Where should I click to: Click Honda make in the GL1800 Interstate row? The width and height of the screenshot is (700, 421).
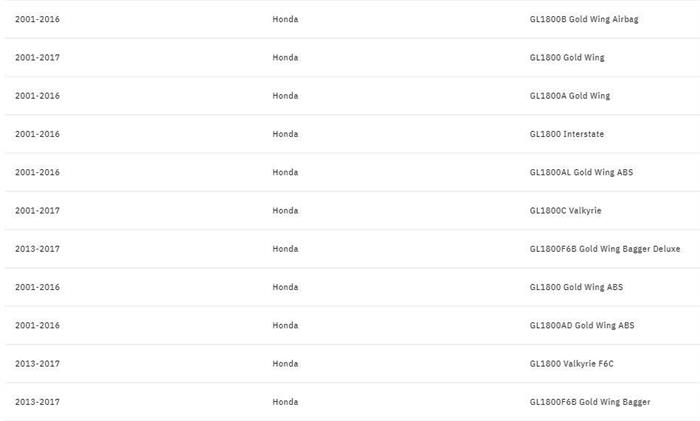pos(285,134)
